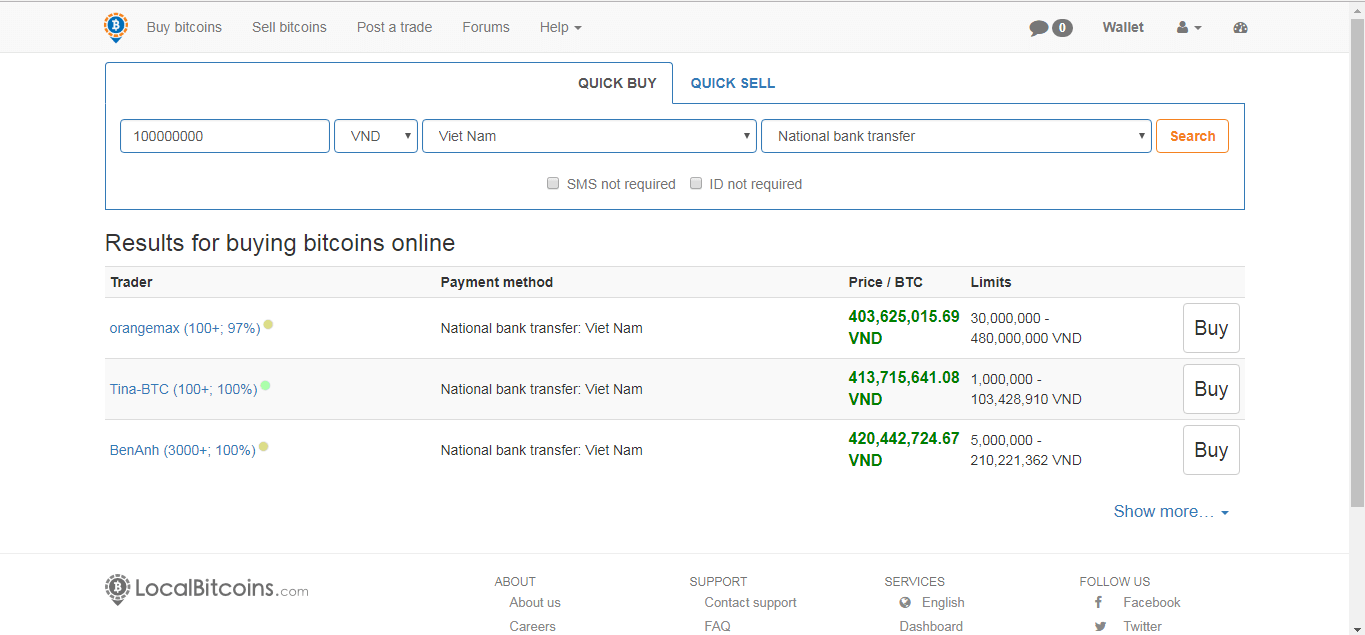This screenshot has width=1365, height=635.
Task: Open Facebook footer link text
Action: pos(1152,603)
